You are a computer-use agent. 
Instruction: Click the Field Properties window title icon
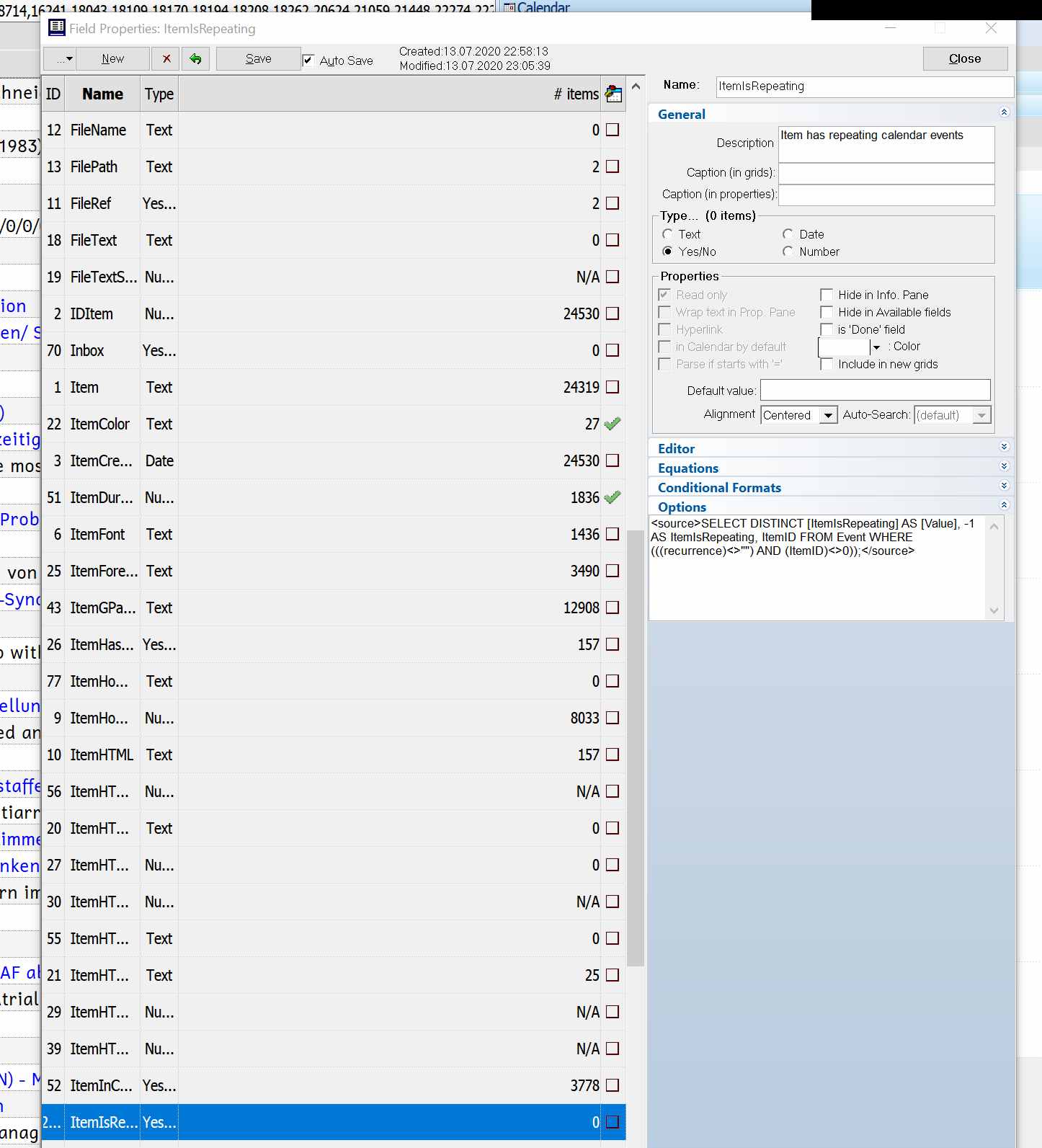(x=56, y=28)
